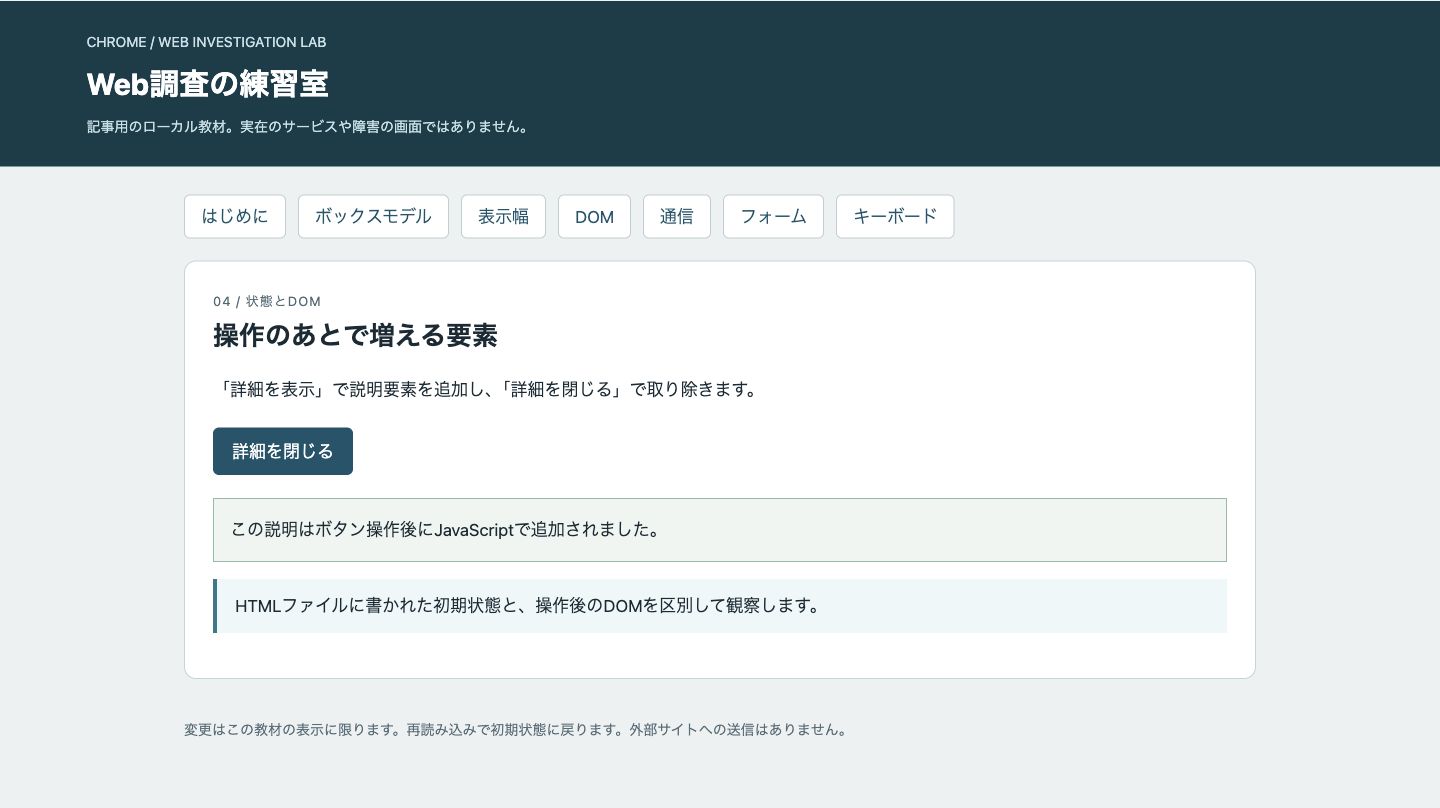
Task: Switch to the ボックスモデル tab
Action: click(x=373, y=216)
